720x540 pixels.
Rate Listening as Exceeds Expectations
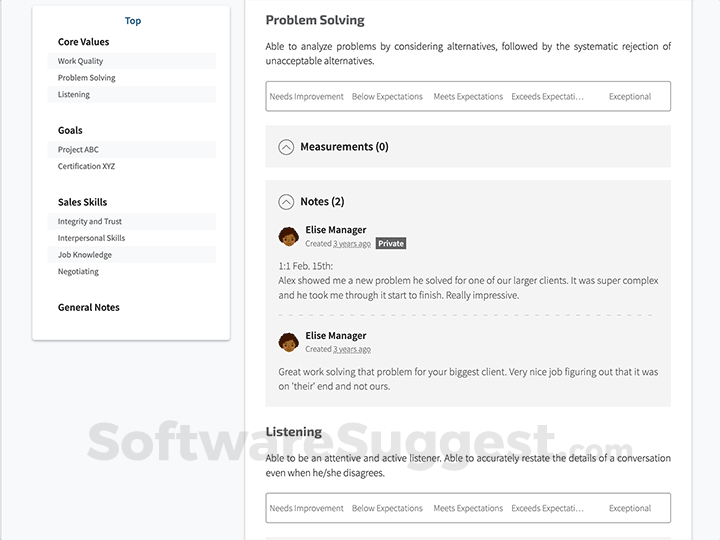pos(547,508)
